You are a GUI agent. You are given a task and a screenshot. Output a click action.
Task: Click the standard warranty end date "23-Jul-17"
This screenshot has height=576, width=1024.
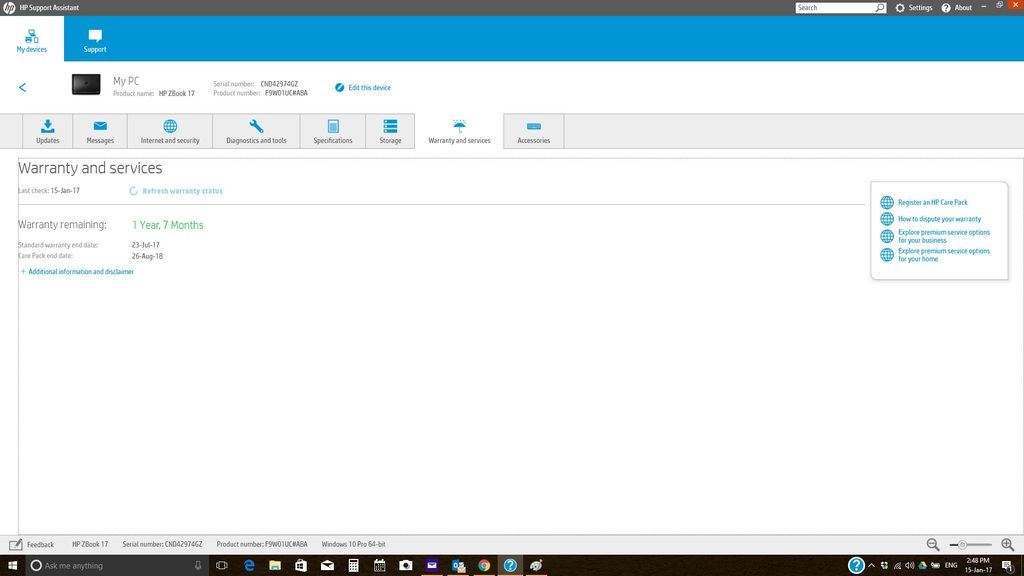146,245
